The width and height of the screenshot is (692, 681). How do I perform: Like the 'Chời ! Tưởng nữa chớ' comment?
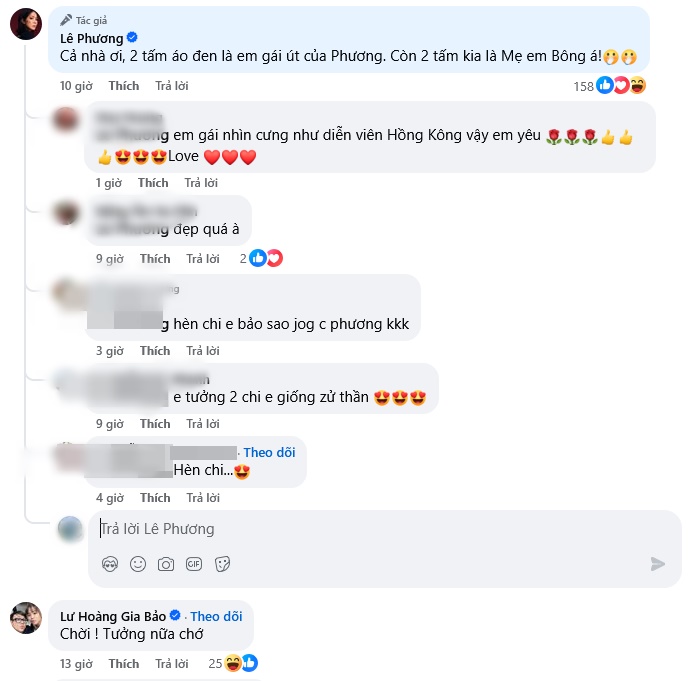point(124,664)
